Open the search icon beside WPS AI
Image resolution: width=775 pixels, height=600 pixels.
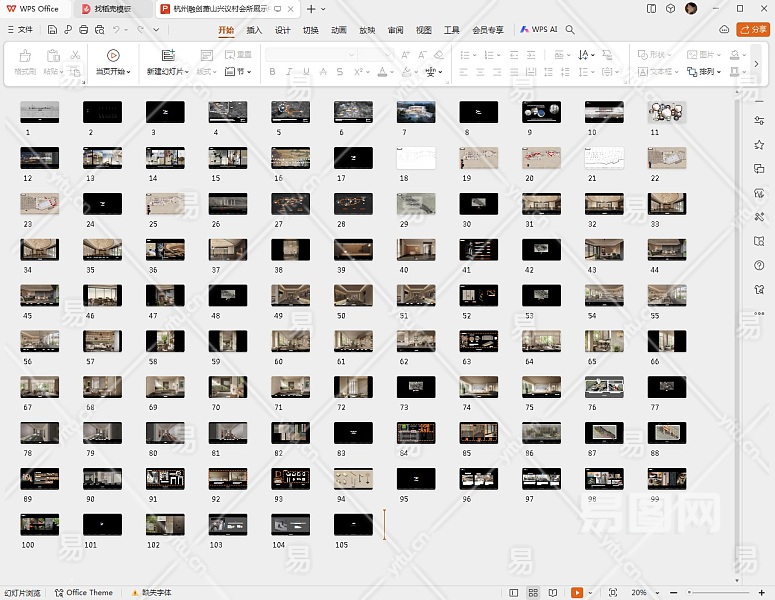coord(571,30)
